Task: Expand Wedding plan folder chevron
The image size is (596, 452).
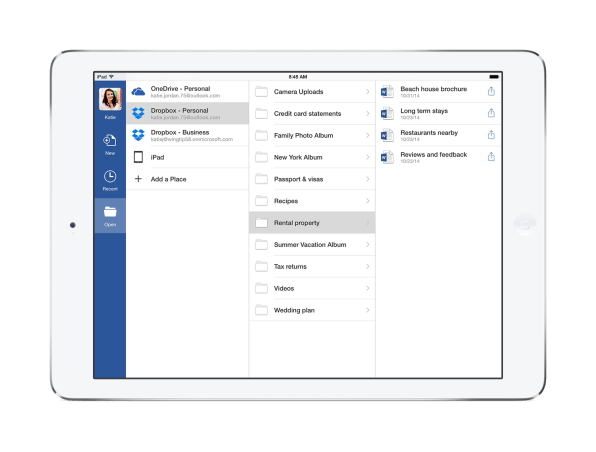Action: [368, 310]
